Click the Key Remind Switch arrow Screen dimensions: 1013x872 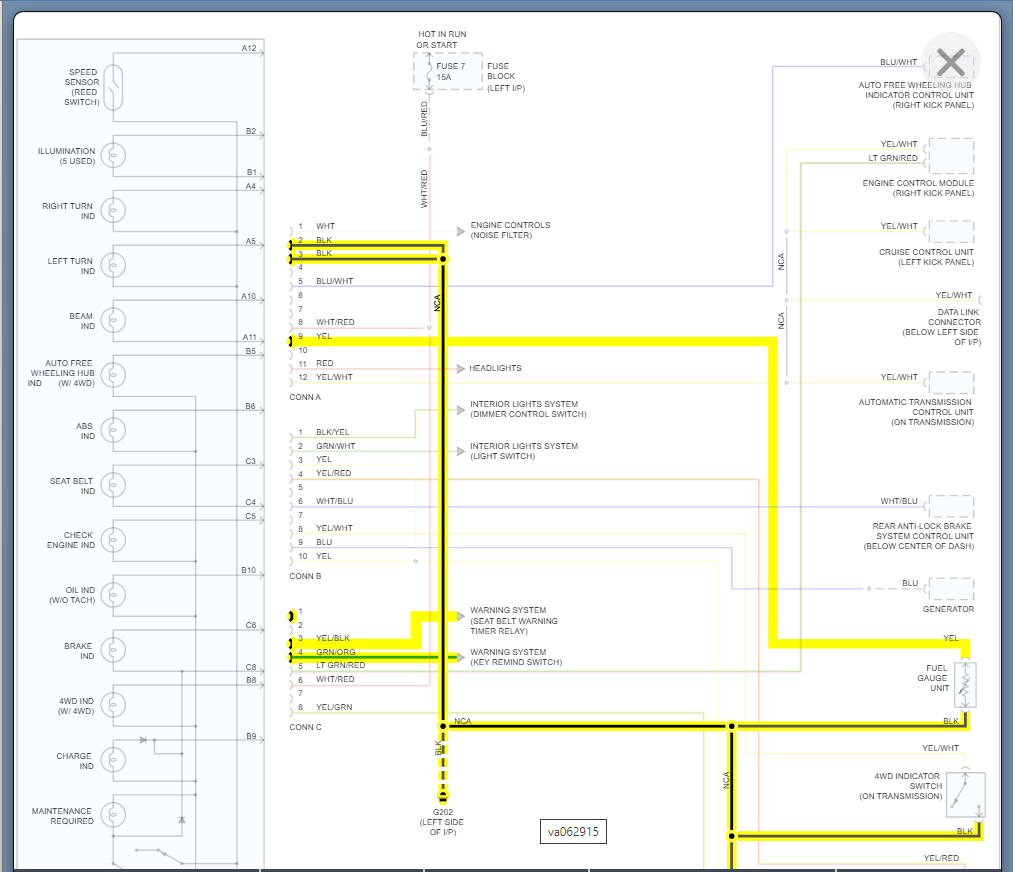pos(461,658)
